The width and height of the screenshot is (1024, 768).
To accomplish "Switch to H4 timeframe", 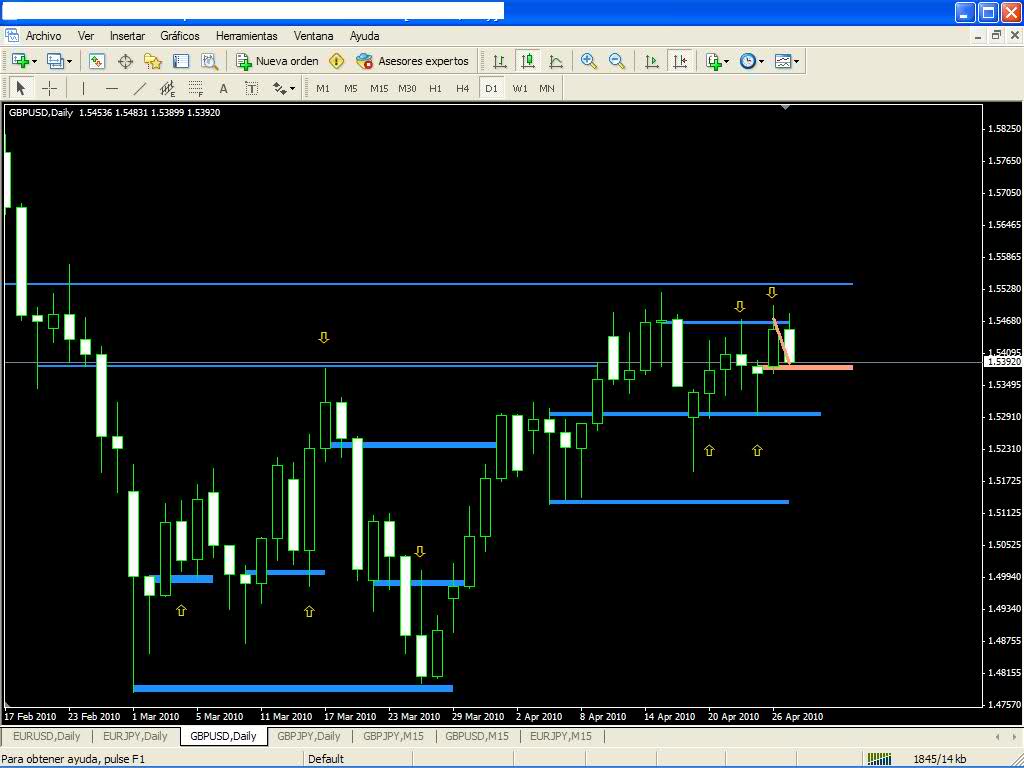I will [462, 88].
